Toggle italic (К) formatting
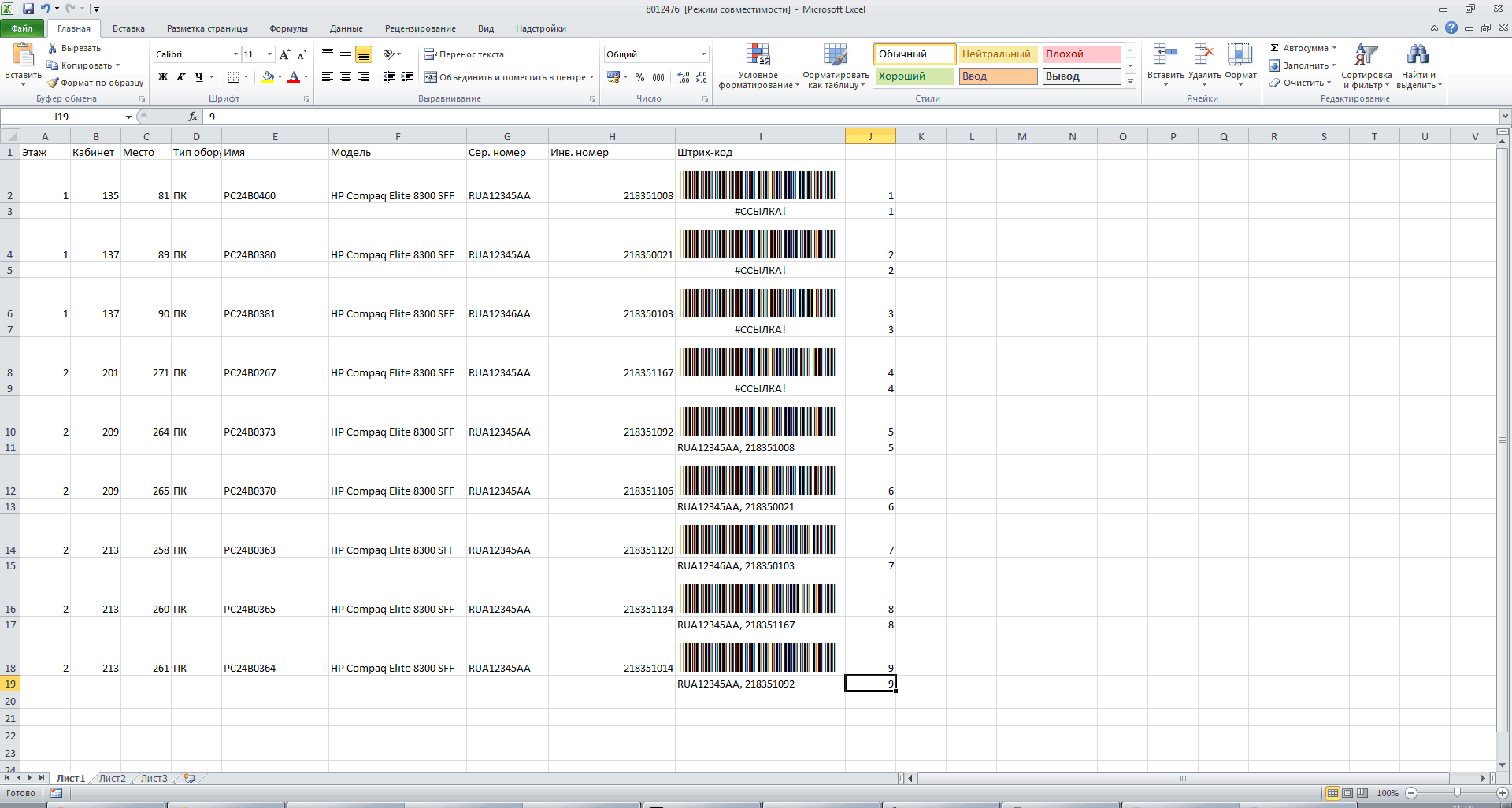Image resolution: width=1512 pixels, height=808 pixels. tap(181, 77)
